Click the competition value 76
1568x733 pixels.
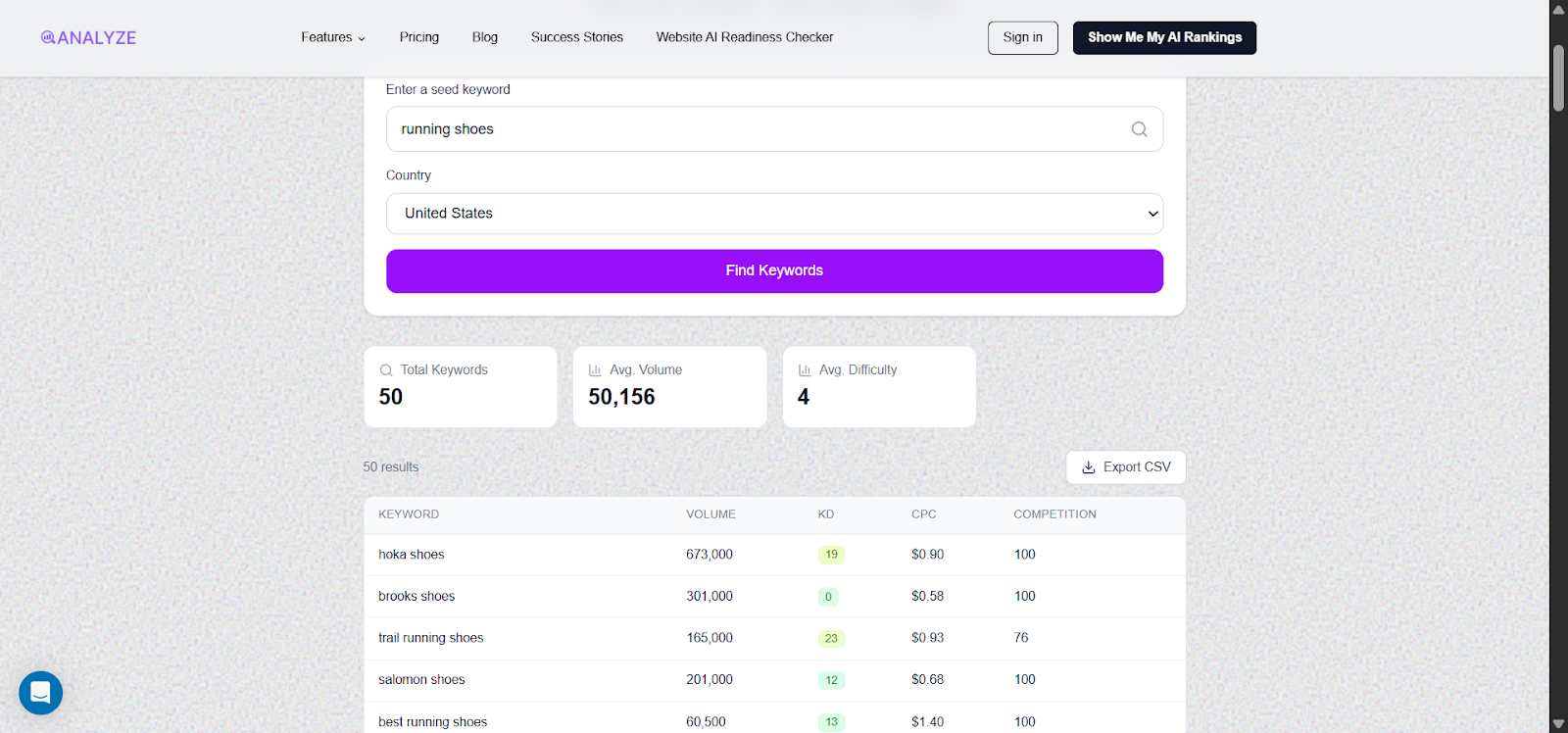(x=1021, y=638)
